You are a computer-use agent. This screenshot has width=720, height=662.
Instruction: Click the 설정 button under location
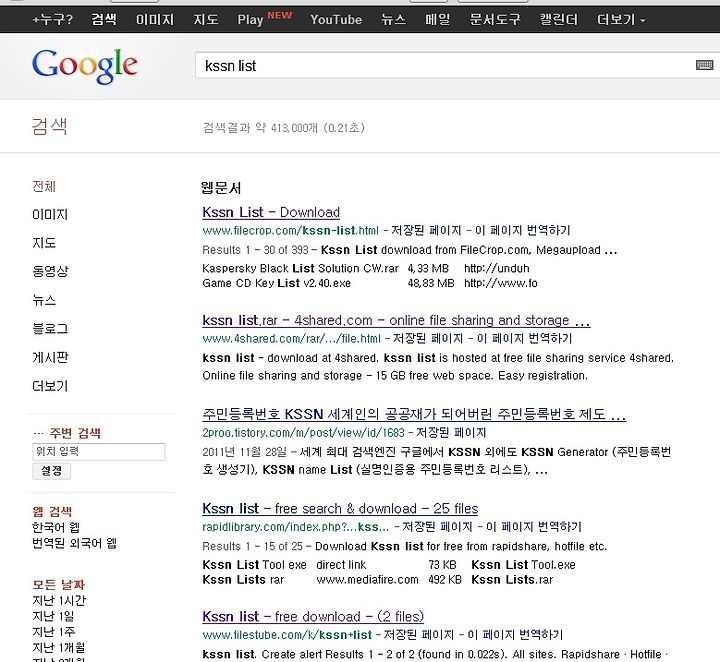(x=51, y=471)
